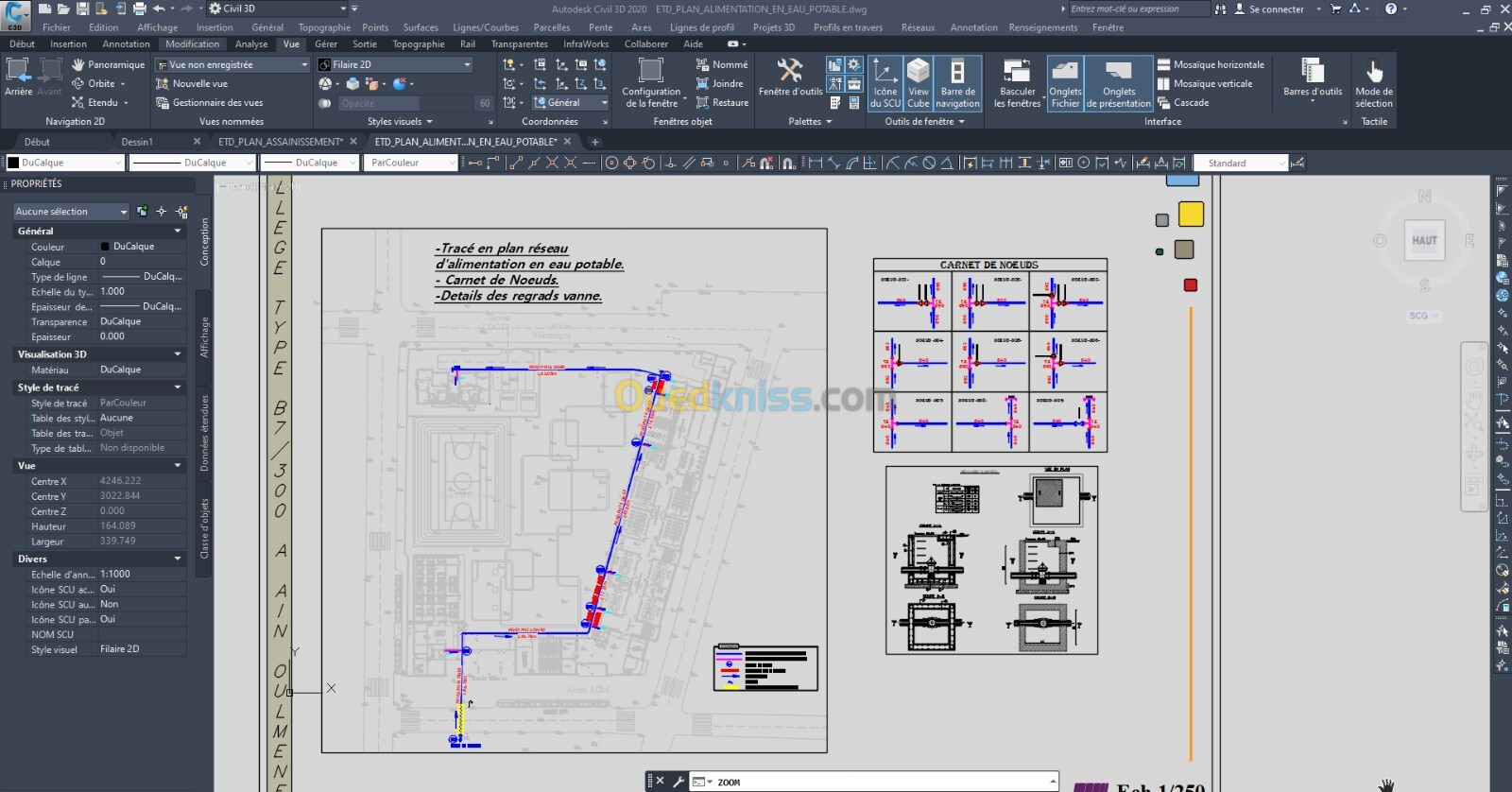Click the opacity toggle icon in Styles visuels

[325, 103]
